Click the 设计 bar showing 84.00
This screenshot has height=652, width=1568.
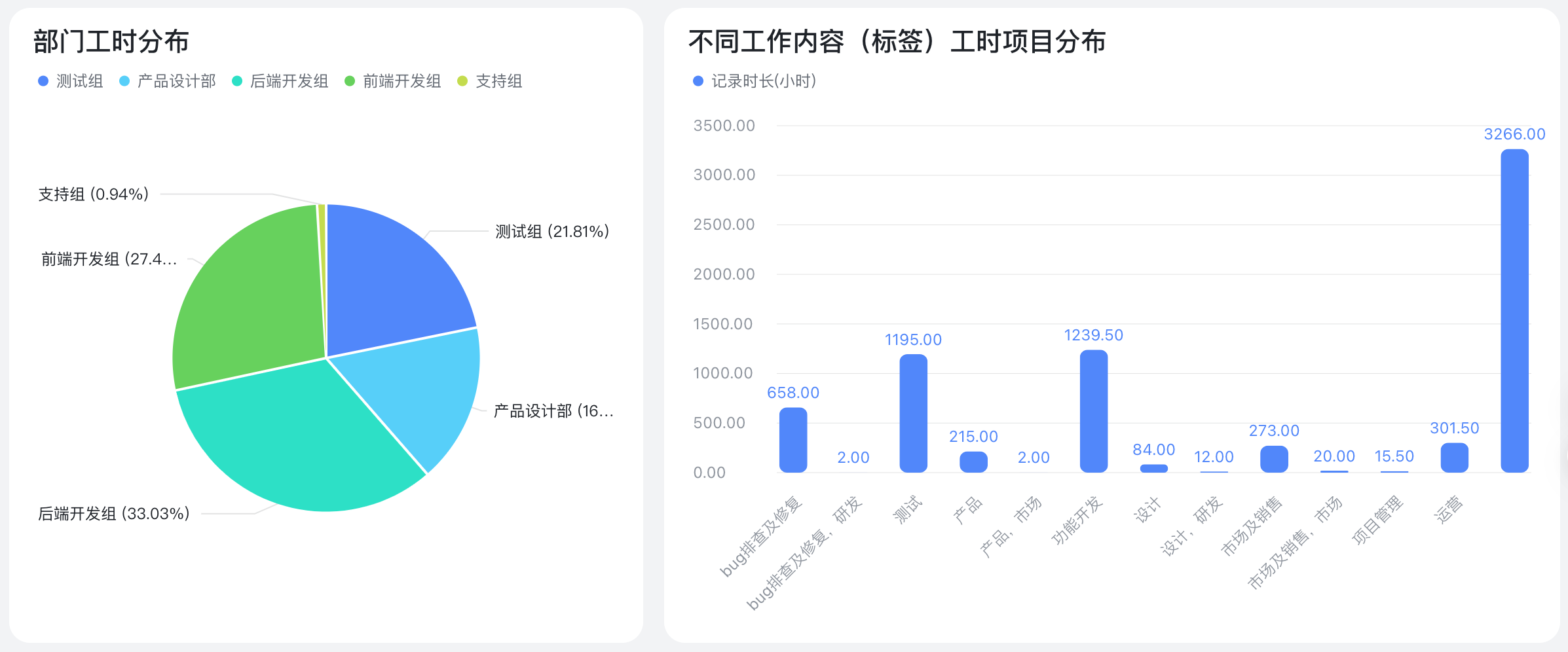(x=1153, y=468)
